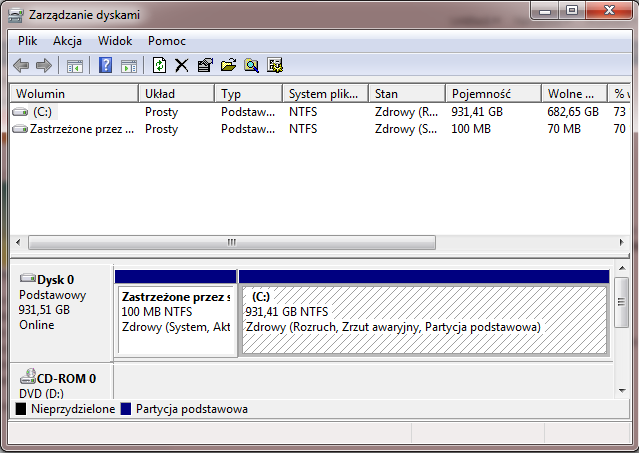This screenshot has height=453, width=639.
Task: Click the Dysk 0 disk icon
Action: (x=28, y=278)
